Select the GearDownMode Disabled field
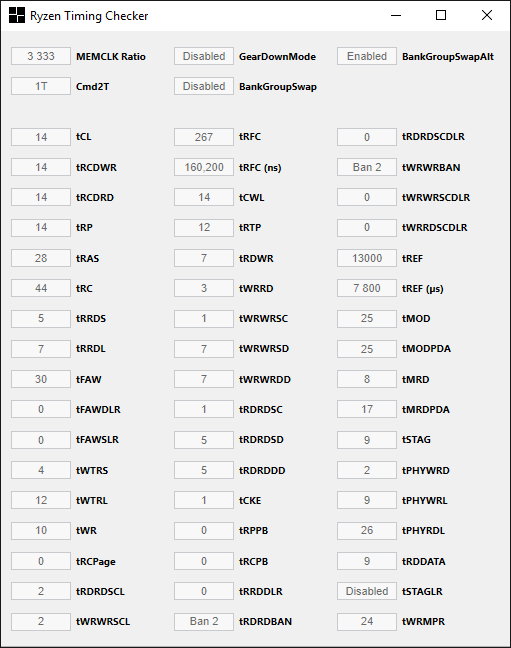Viewport: 511px width, 648px height. pos(204,56)
